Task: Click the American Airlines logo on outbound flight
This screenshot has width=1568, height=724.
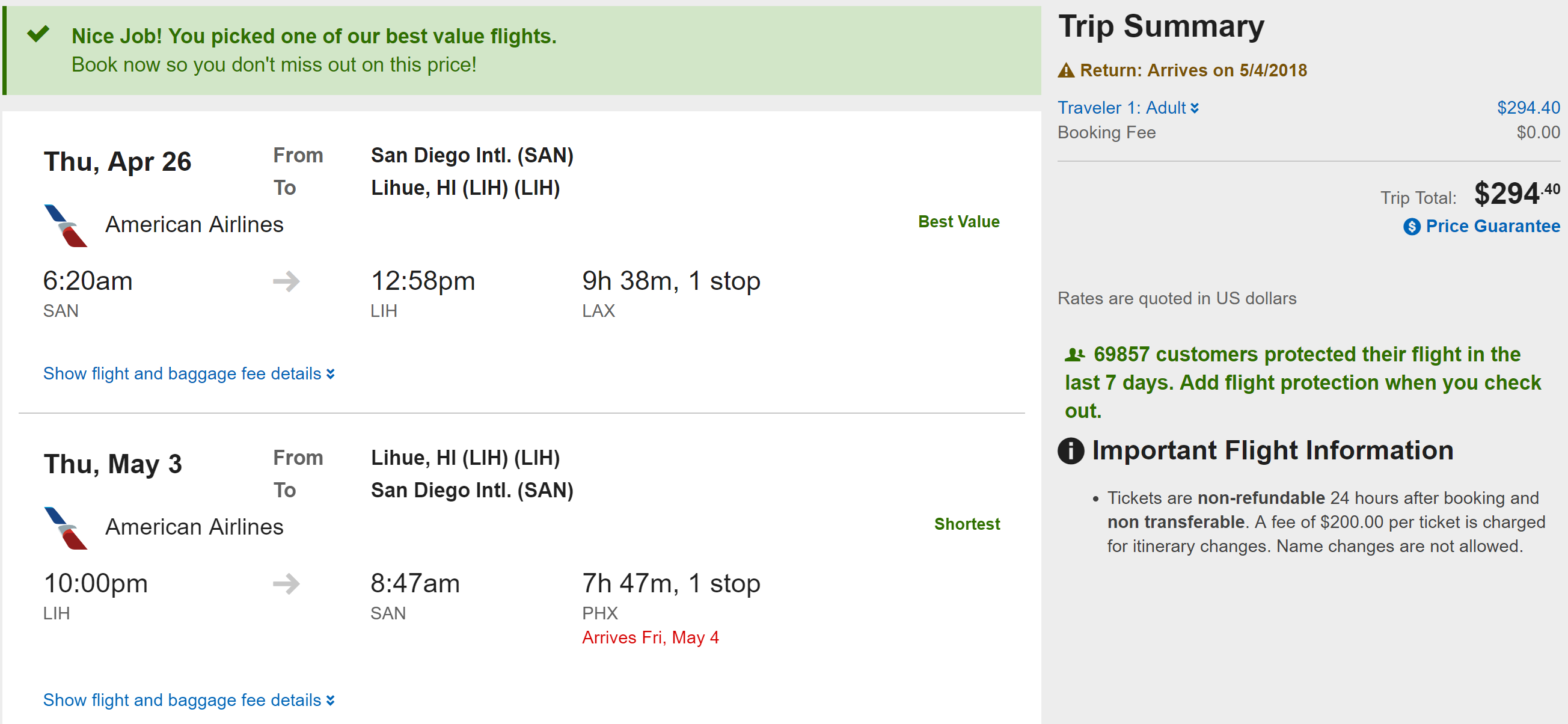Action: click(x=66, y=226)
